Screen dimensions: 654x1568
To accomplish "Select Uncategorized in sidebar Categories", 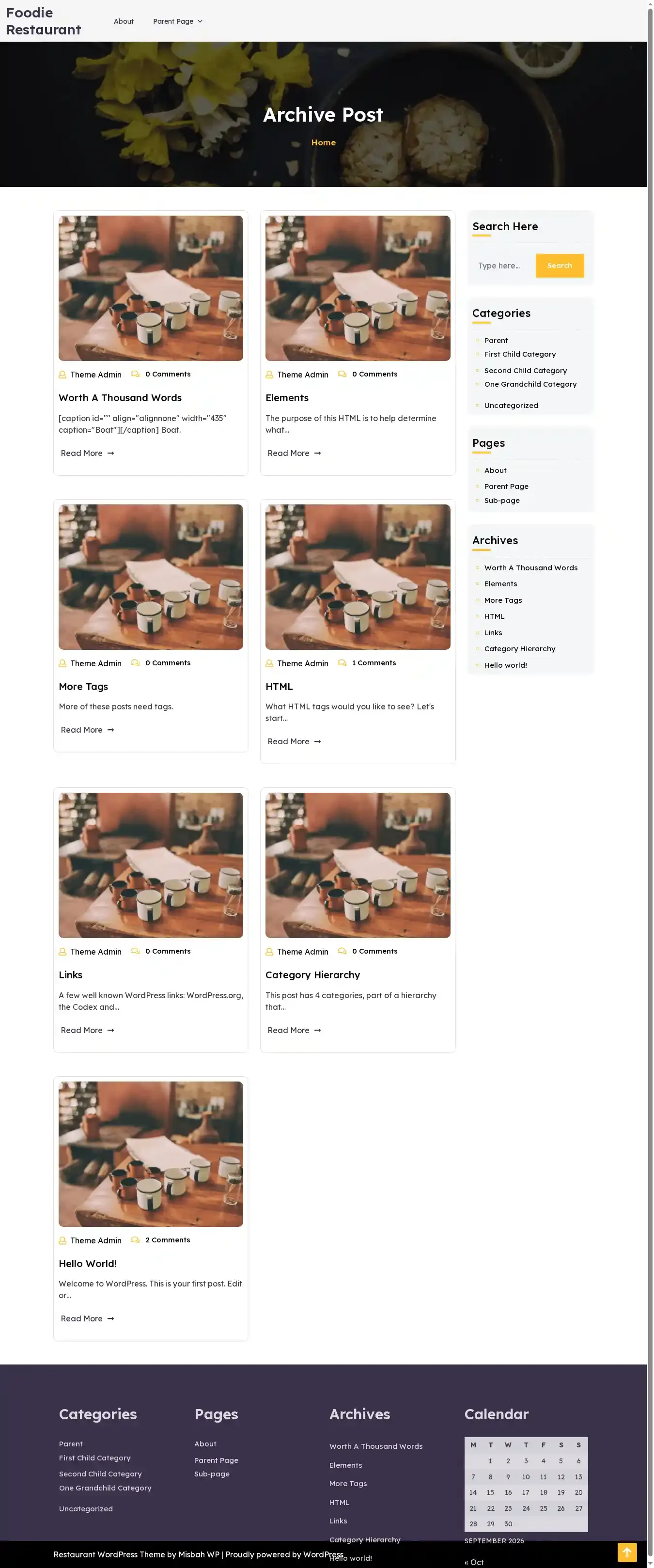I will pos(511,405).
